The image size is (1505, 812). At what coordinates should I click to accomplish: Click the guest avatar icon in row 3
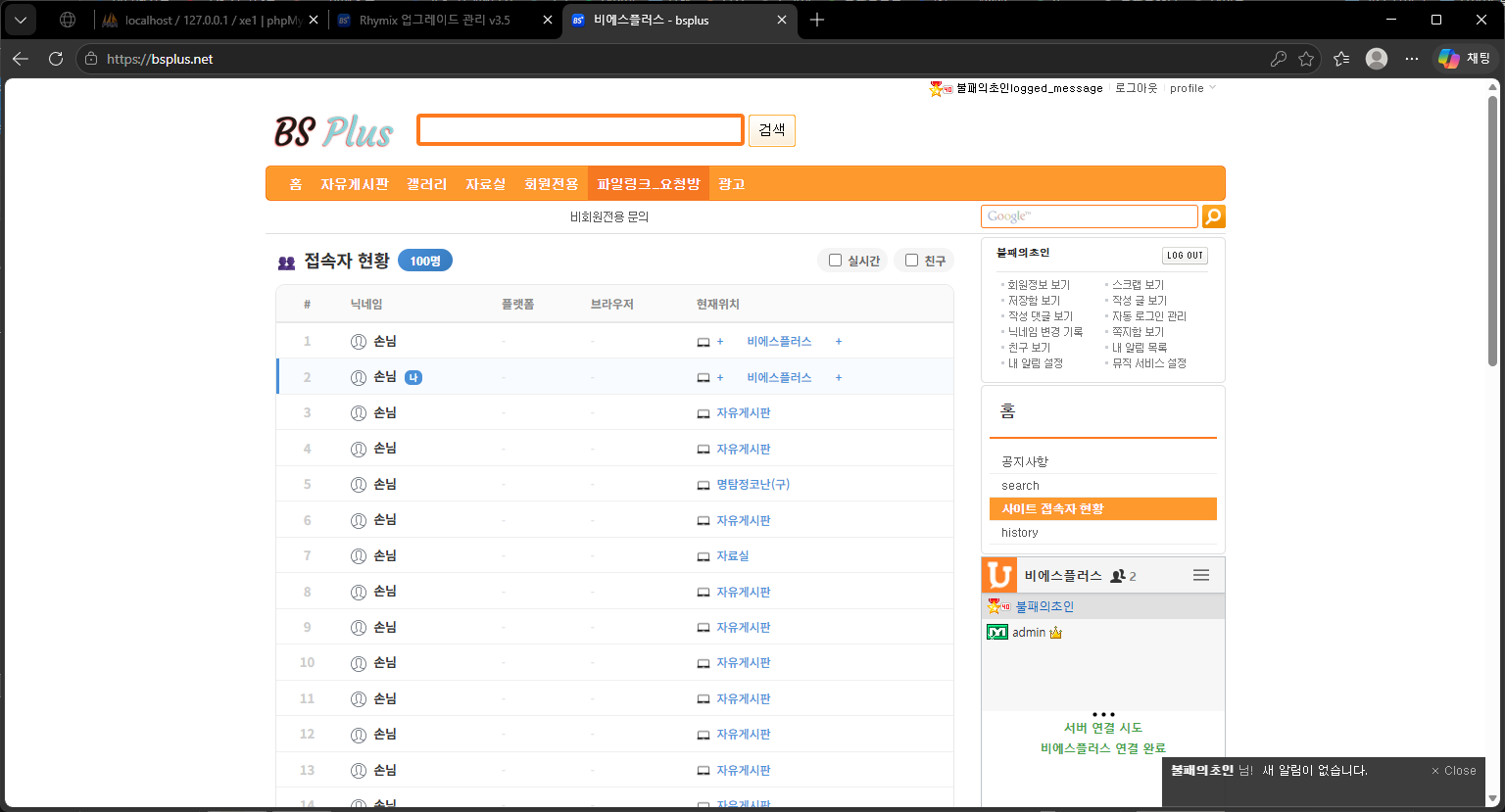[359, 413]
